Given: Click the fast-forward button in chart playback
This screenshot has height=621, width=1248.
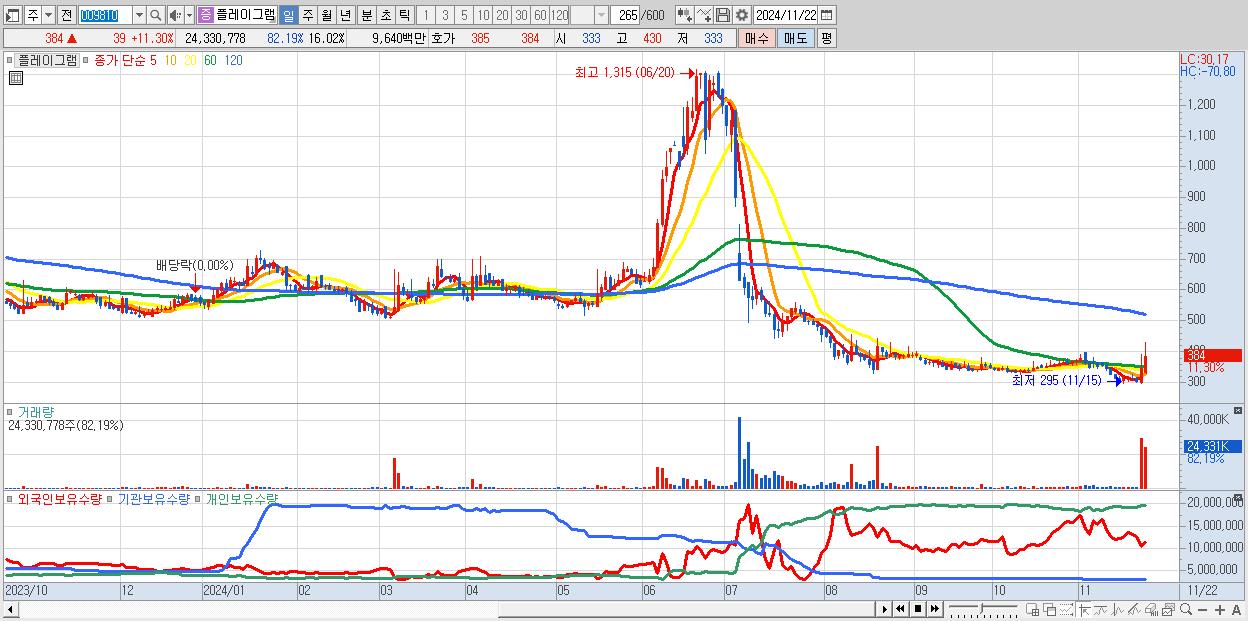Looking at the screenshot, I should click(x=934, y=609).
